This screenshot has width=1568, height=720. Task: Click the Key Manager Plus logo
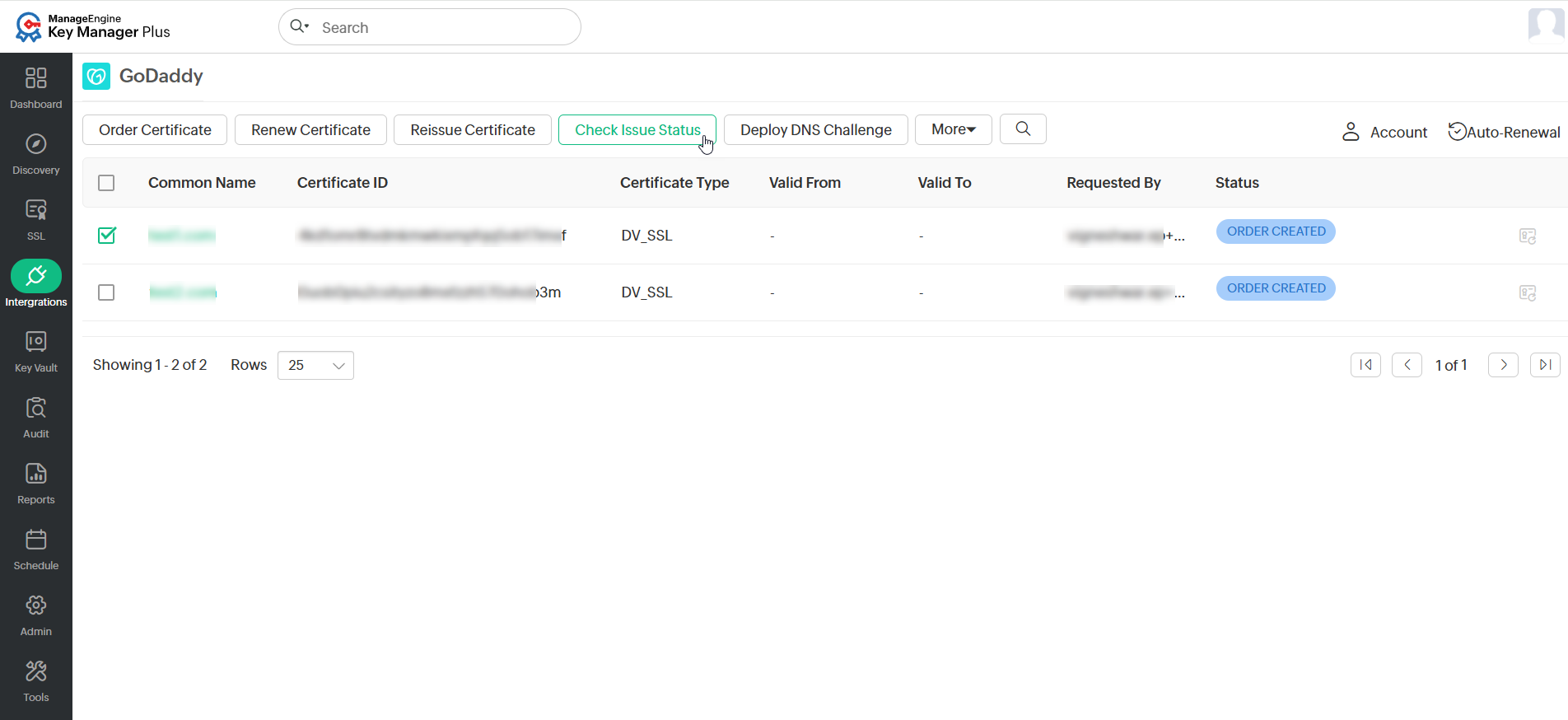pos(93,26)
